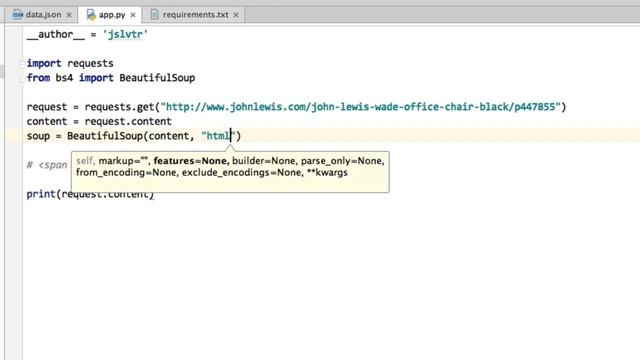640x360 pixels.
Task: Click the 'soup' variable name
Action: (38, 136)
